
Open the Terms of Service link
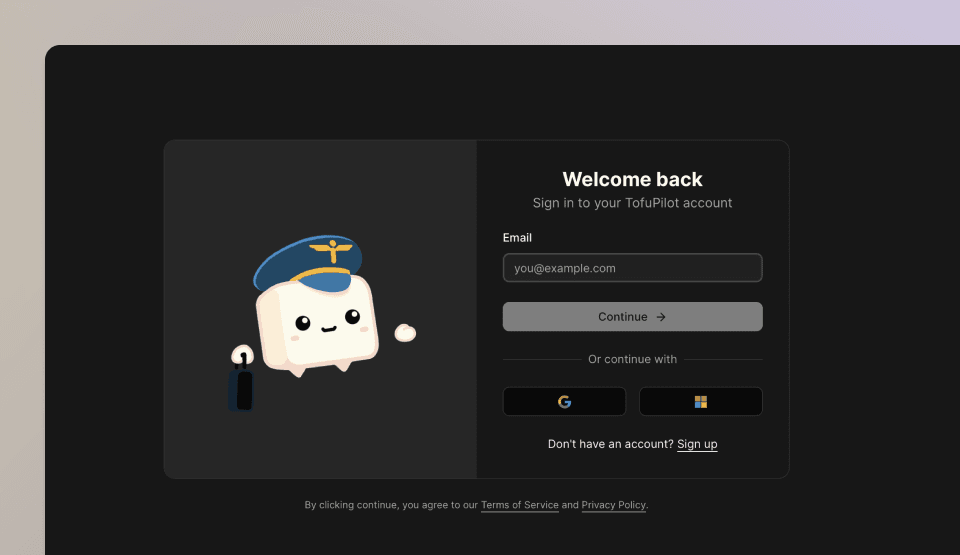(x=520, y=505)
